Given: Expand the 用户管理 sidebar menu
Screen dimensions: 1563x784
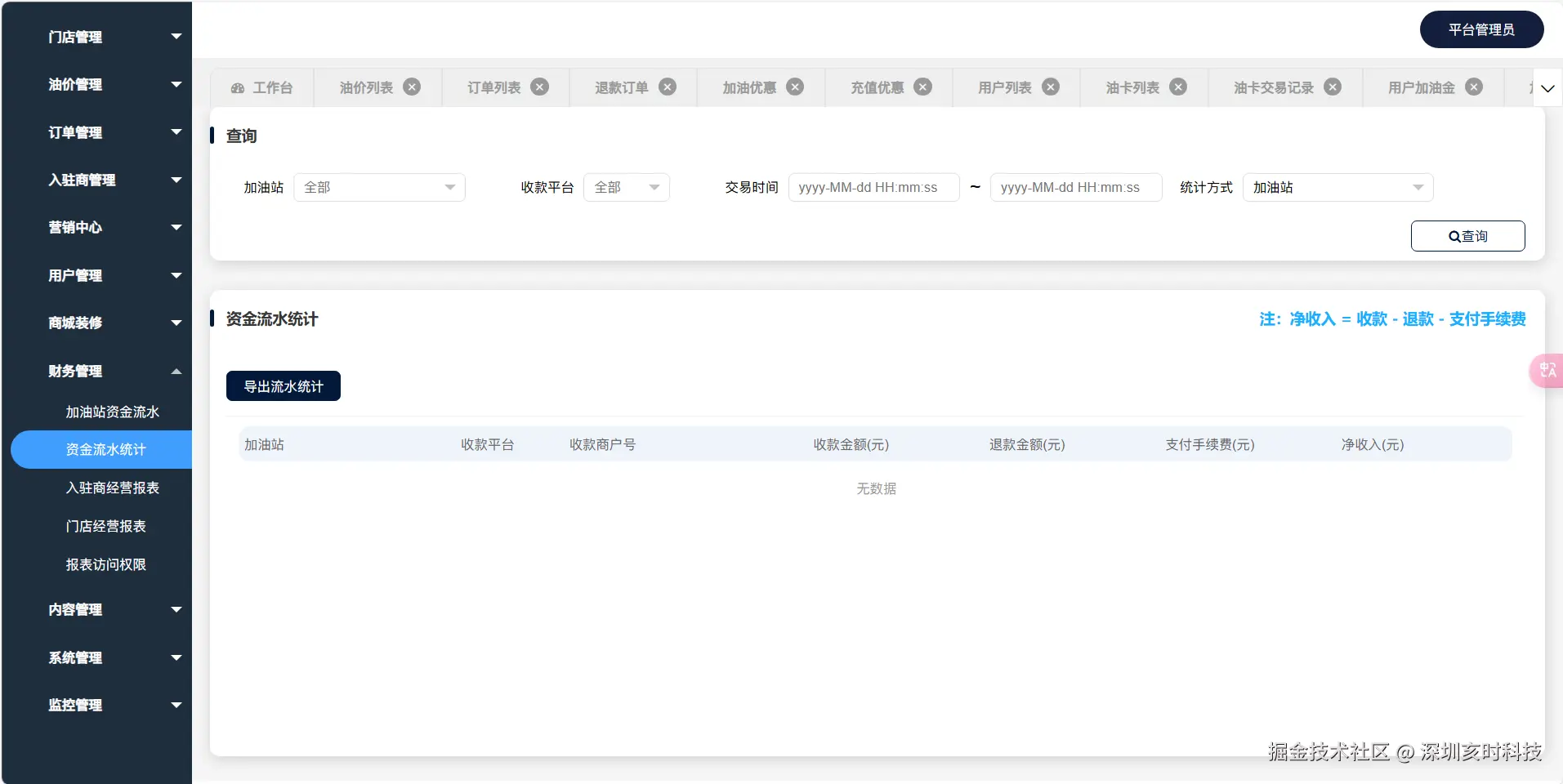Looking at the screenshot, I should 96,275.
